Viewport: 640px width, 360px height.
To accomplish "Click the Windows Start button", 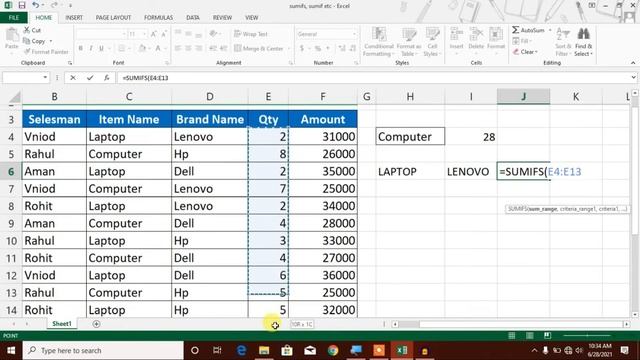I will point(11,350).
